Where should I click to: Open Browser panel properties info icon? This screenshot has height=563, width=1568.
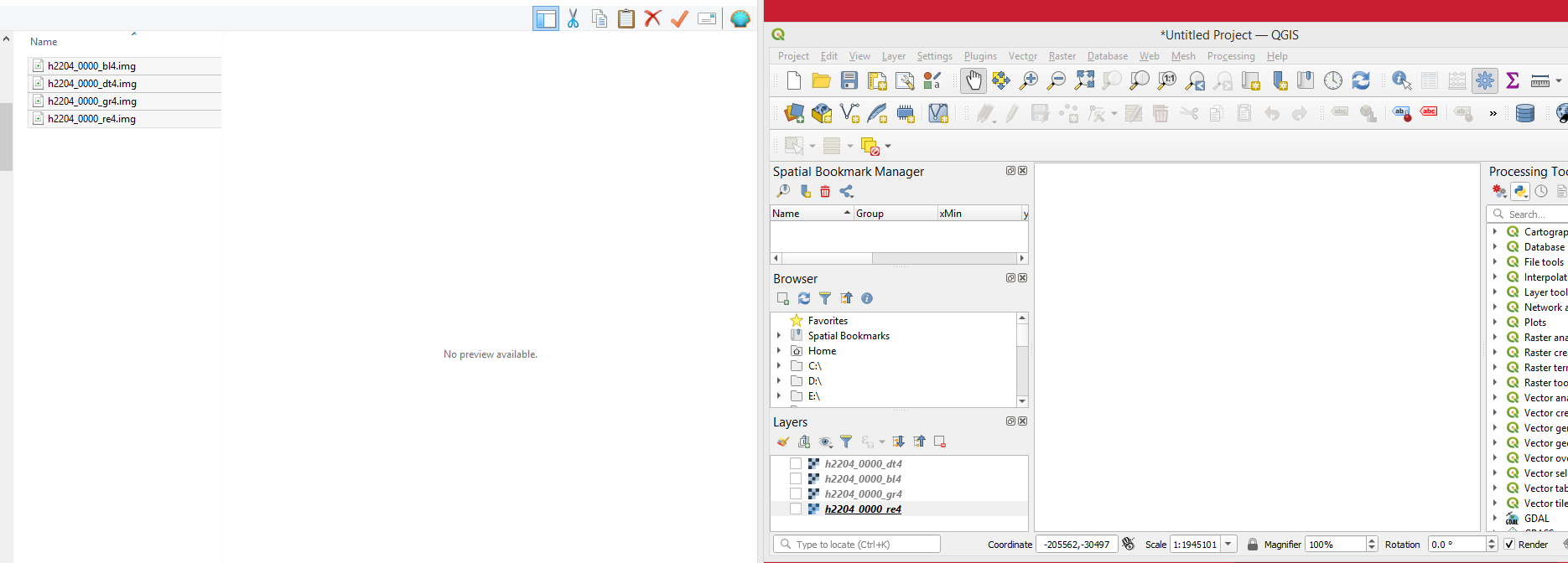pyautogui.click(x=867, y=298)
